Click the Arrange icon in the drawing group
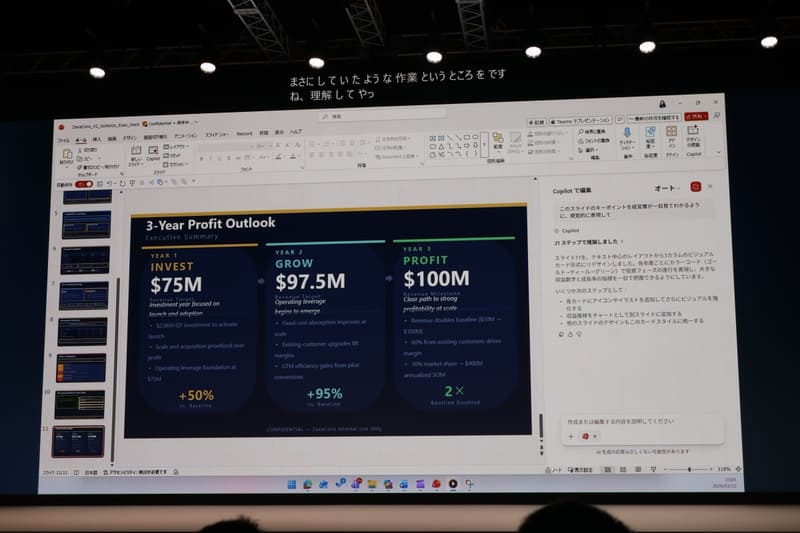800x533 pixels. point(498,138)
